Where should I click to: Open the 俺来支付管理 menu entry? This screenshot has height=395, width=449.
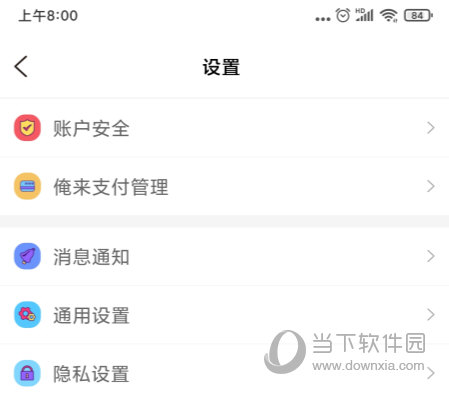[224, 186]
